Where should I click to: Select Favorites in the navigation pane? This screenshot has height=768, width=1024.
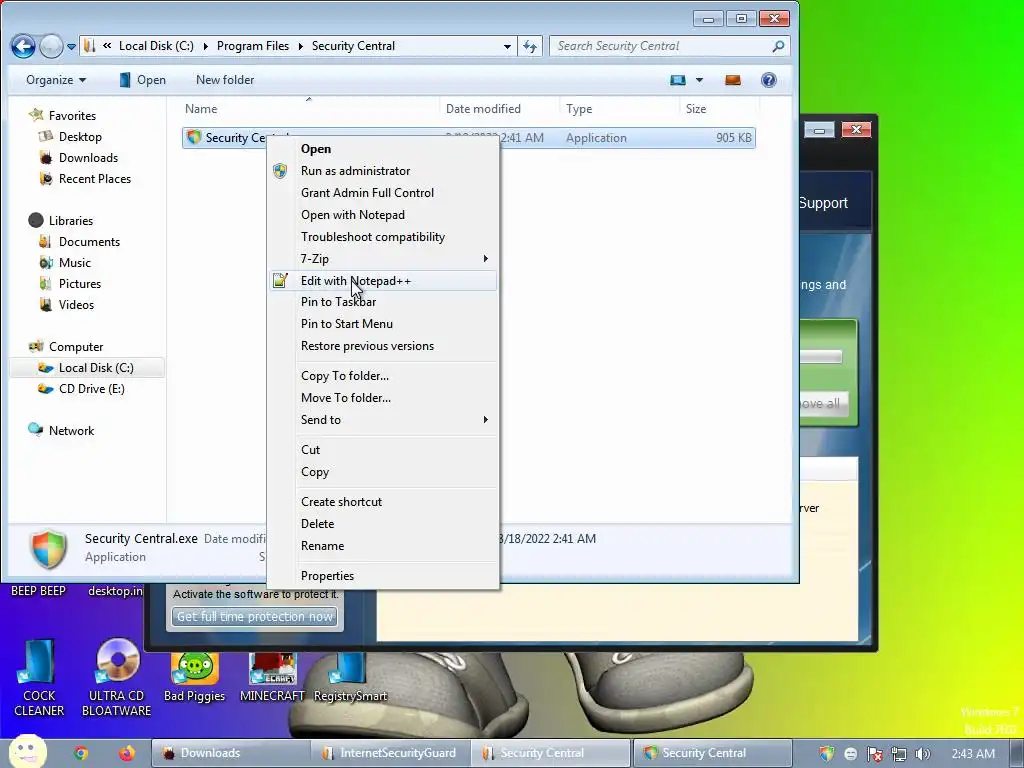pyautogui.click(x=63, y=116)
